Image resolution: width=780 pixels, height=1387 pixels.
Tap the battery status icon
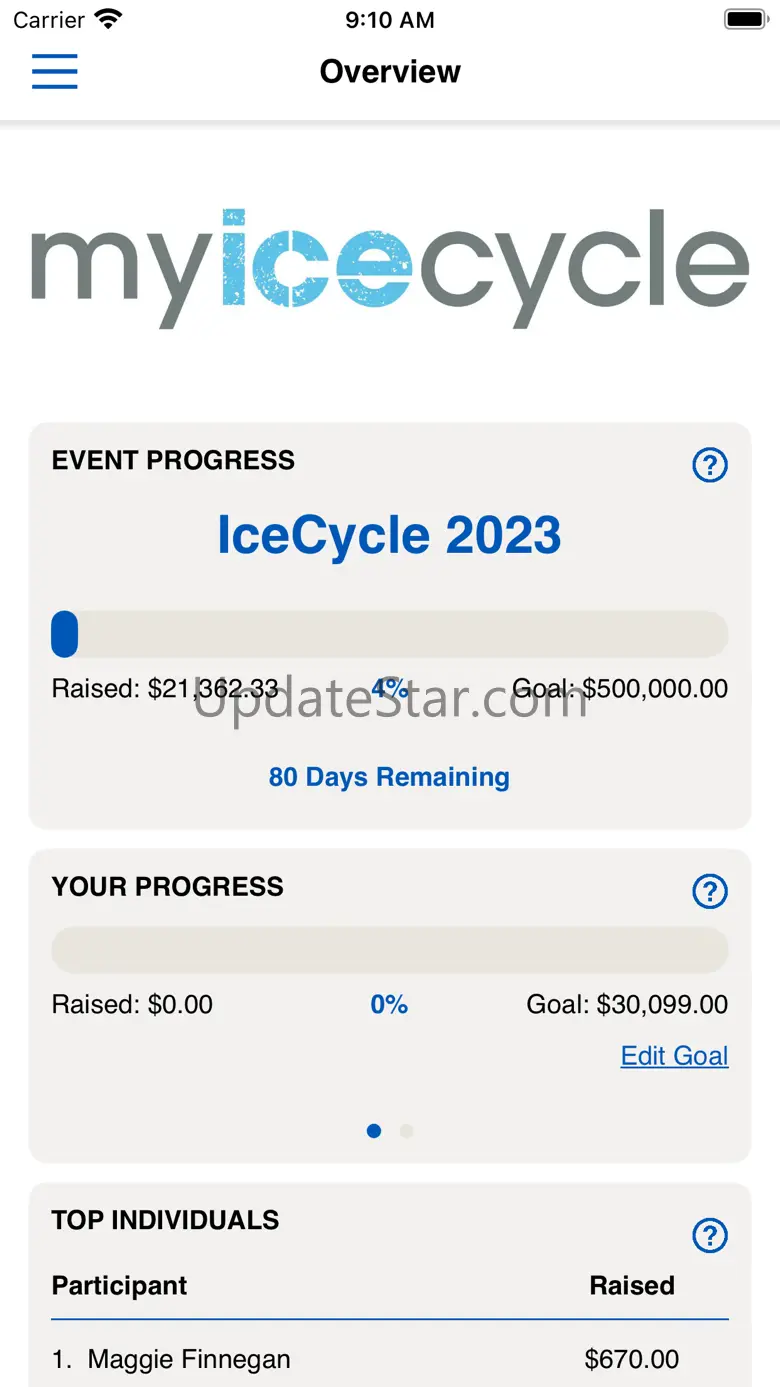[745, 19]
